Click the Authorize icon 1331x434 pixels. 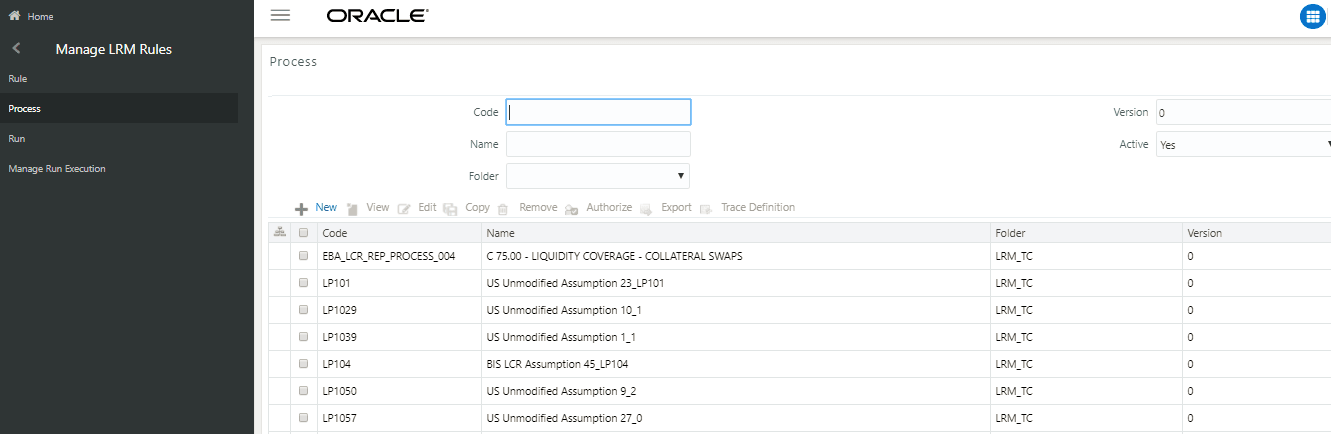click(x=571, y=209)
